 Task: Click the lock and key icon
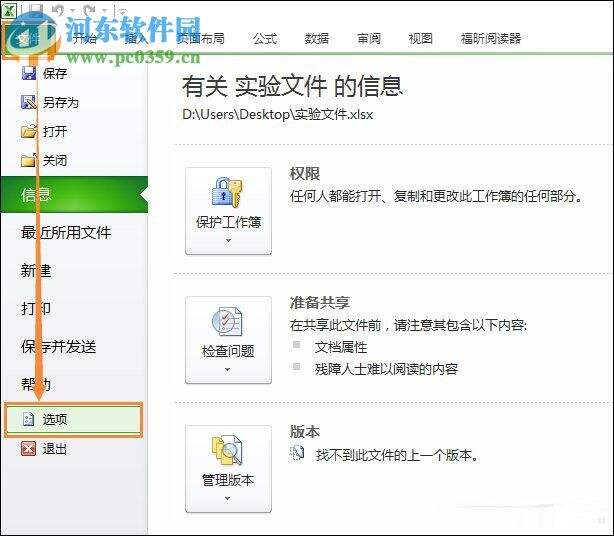click(x=228, y=192)
